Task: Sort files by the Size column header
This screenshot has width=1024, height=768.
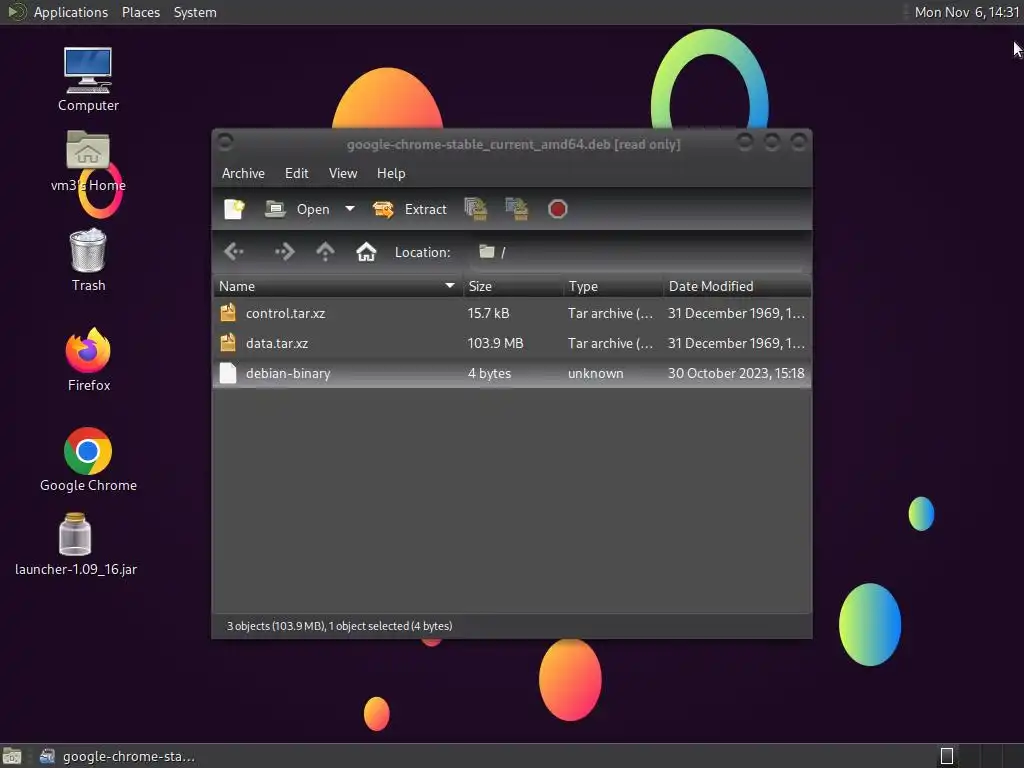Action: (513, 286)
